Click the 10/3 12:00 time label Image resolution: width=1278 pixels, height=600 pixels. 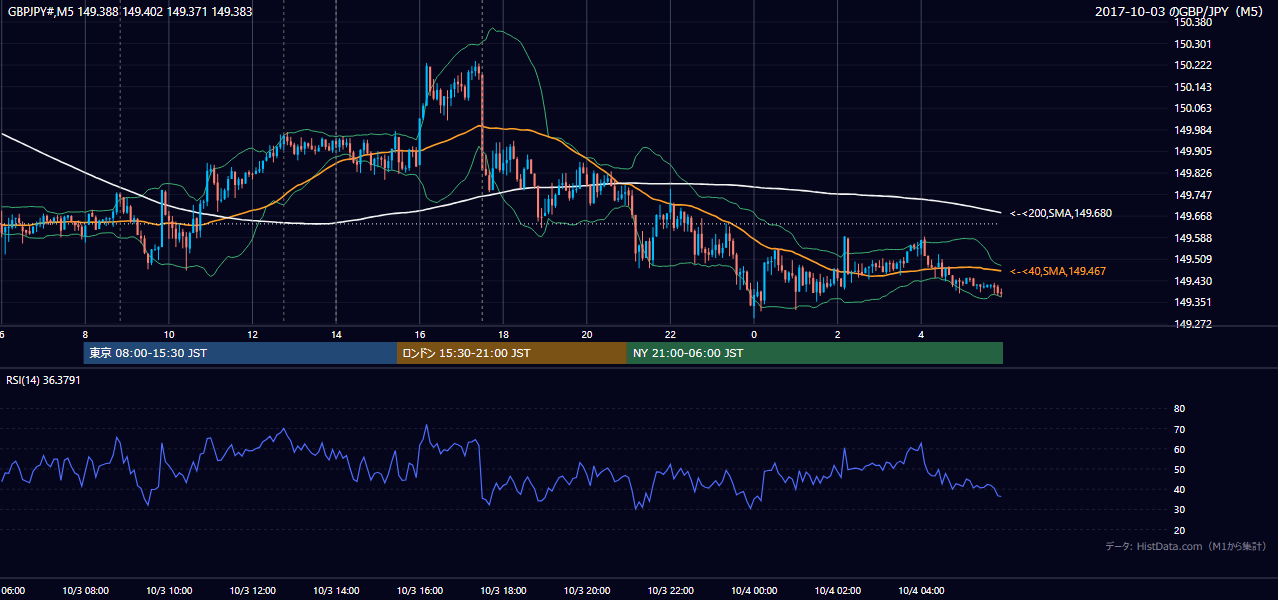(x=253, y=591)
